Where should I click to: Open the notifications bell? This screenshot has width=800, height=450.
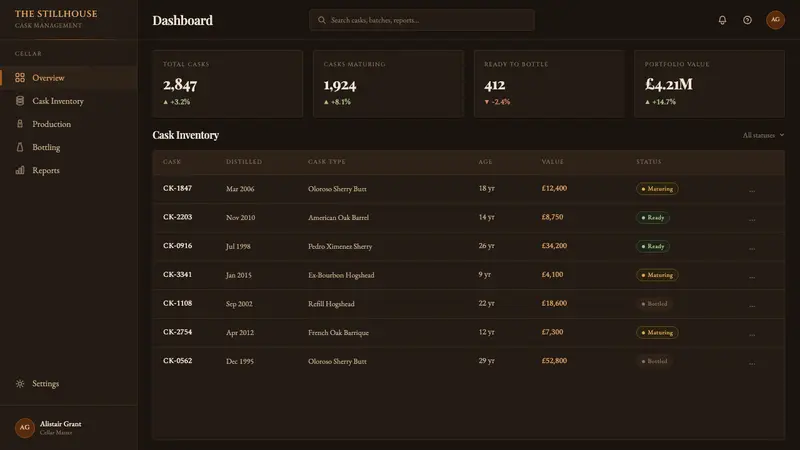722,20
